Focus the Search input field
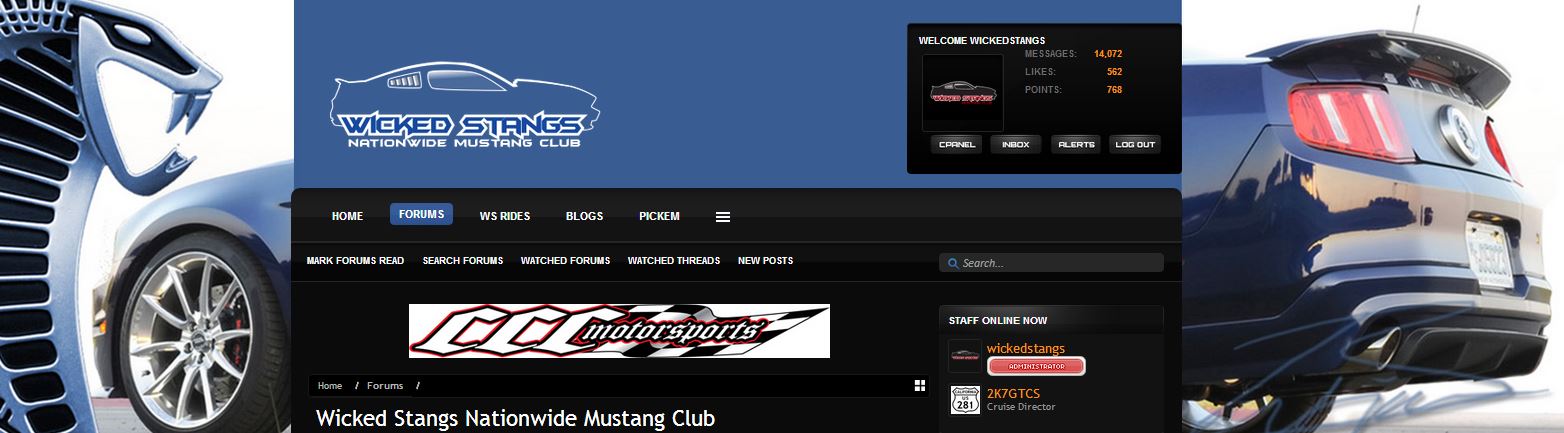The height and width of the screenshot is (433, 1564). [x=1051, y=263]
